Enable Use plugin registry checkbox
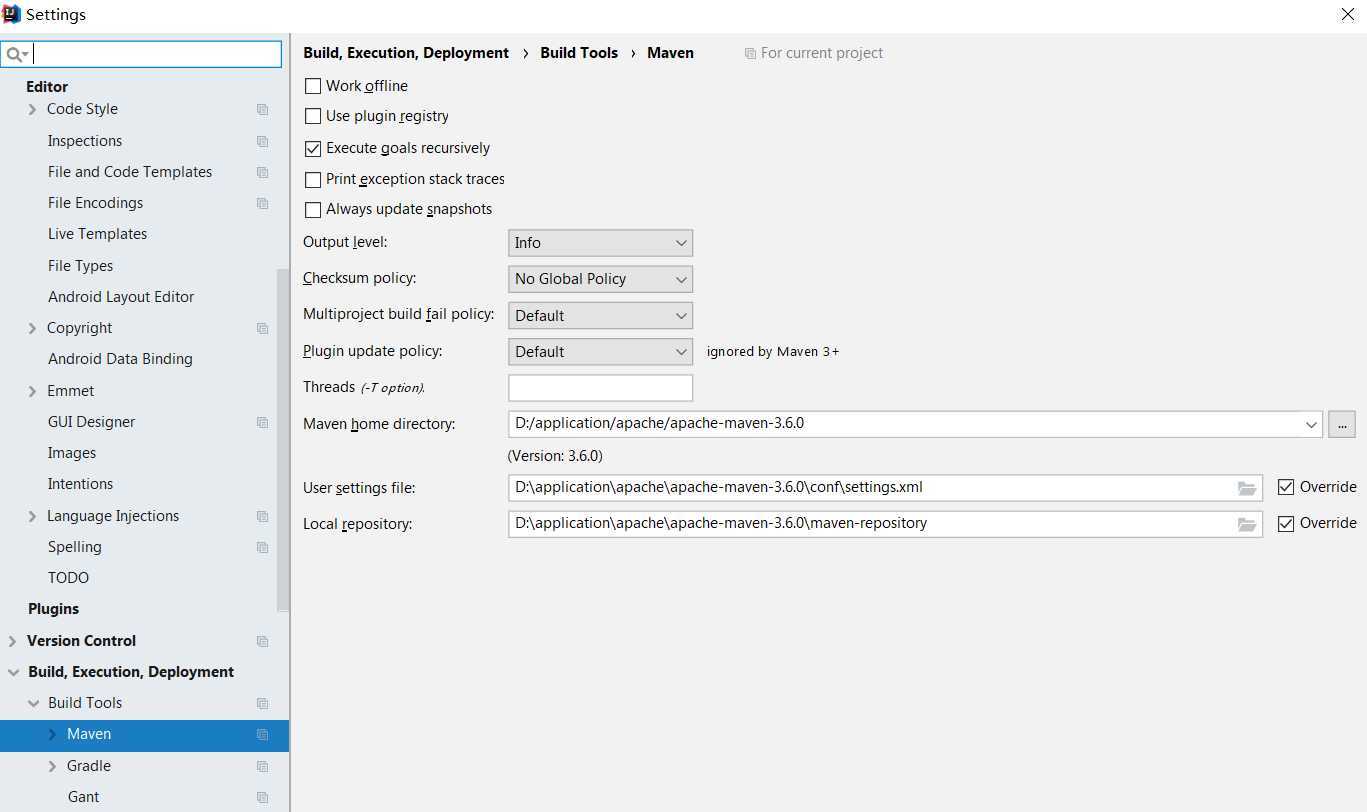This screenshot has height=812, width=1367. [313, 116]
